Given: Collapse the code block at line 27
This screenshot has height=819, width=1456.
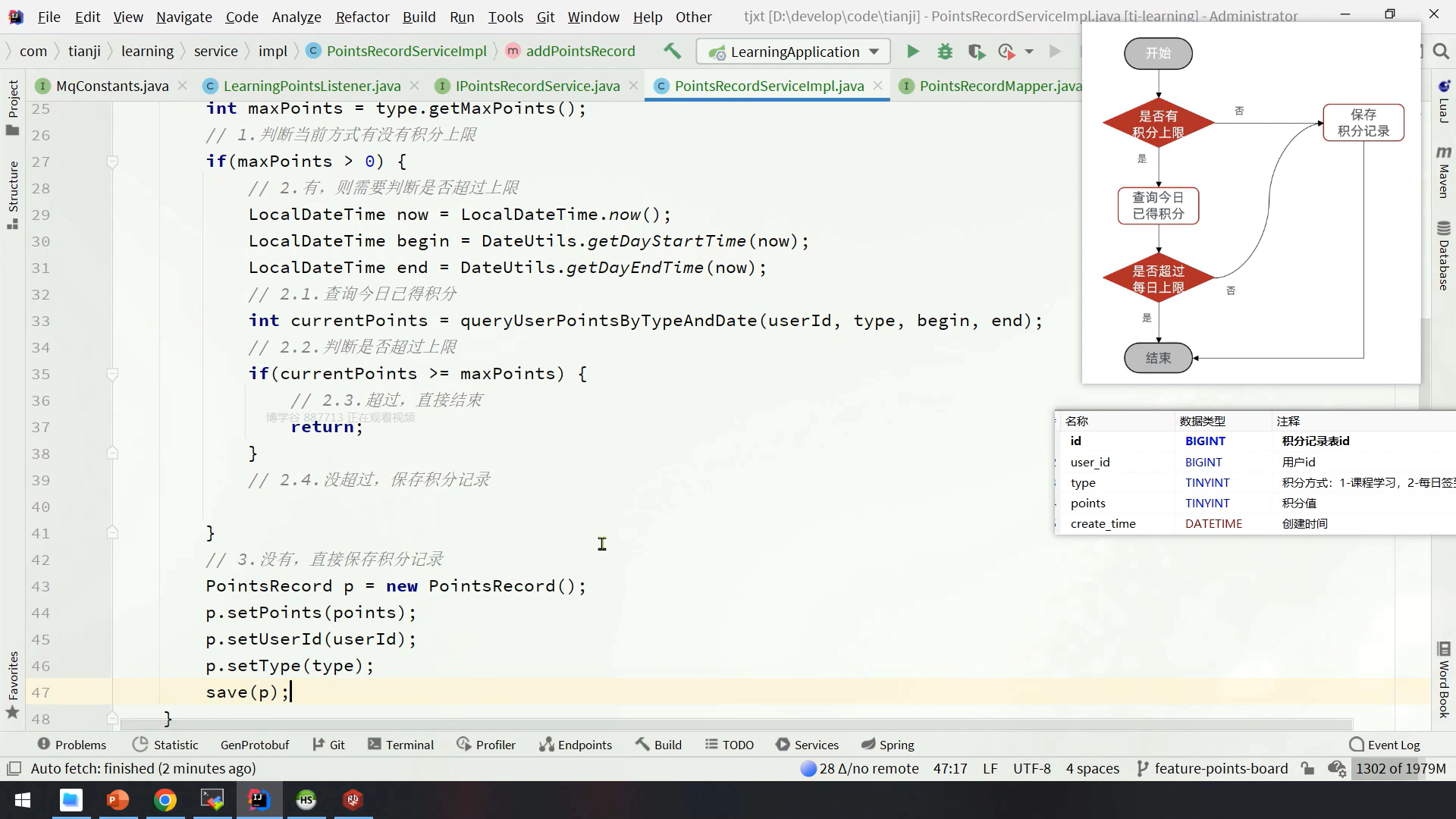Looking at the screenshot, I should coord(112,162).
